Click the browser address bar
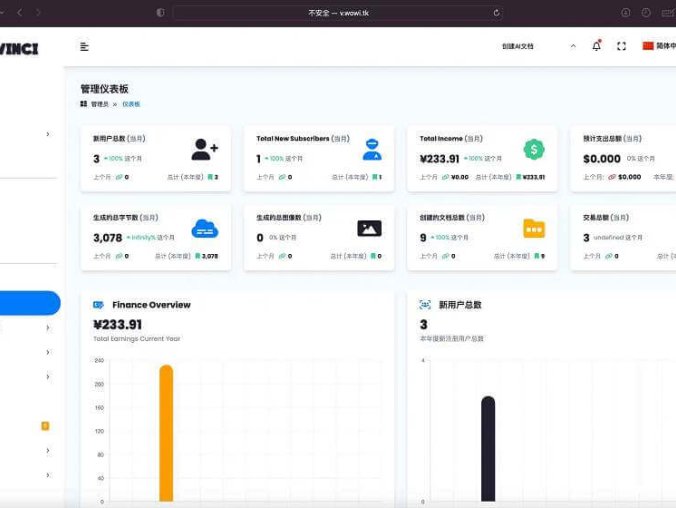 point(337,12)
